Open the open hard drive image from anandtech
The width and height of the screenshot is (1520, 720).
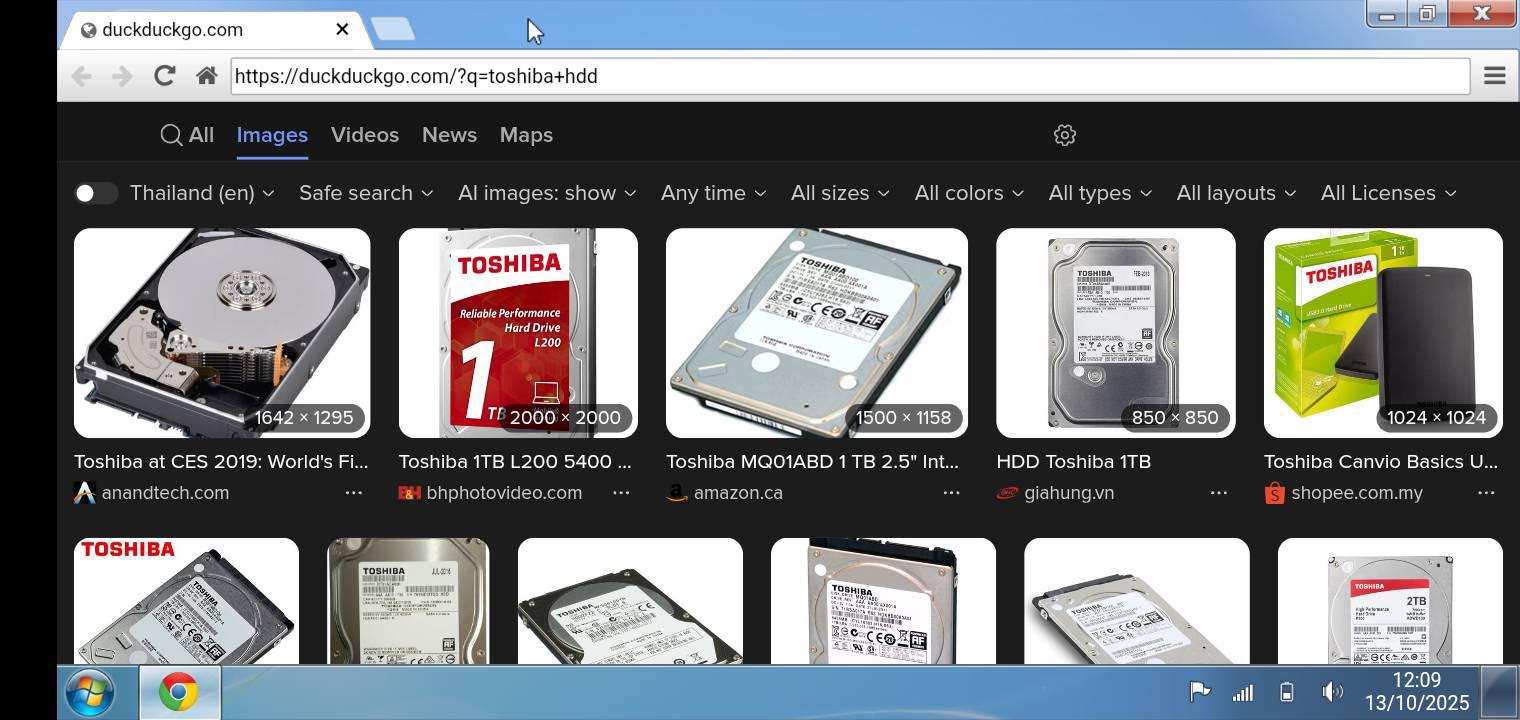click(222, 333)
